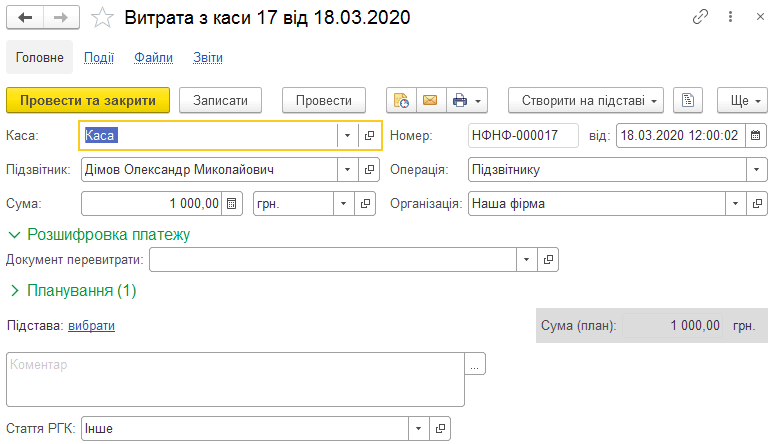The height and width of the screenshot is (444, 770).
Task: Go forward with the right arrow button
Action: (x=61, y=18)
